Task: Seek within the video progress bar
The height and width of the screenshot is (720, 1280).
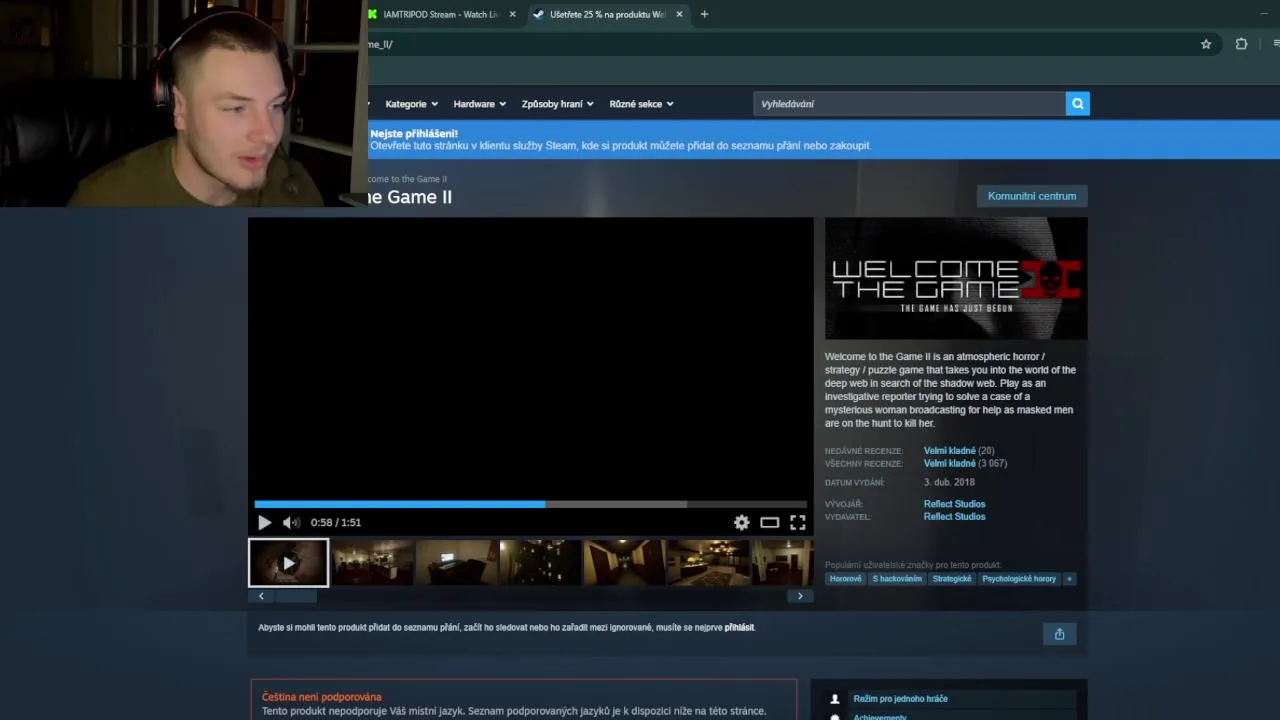Action: [x=530, y=504]
